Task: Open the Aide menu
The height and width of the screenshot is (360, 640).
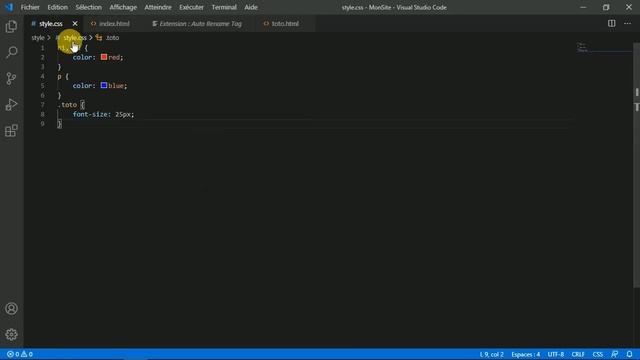Action: point(251,7)
